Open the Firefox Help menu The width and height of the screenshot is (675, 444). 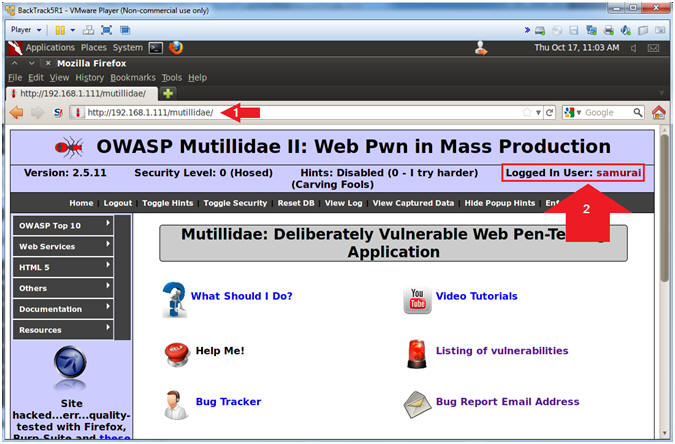point(197,78)
